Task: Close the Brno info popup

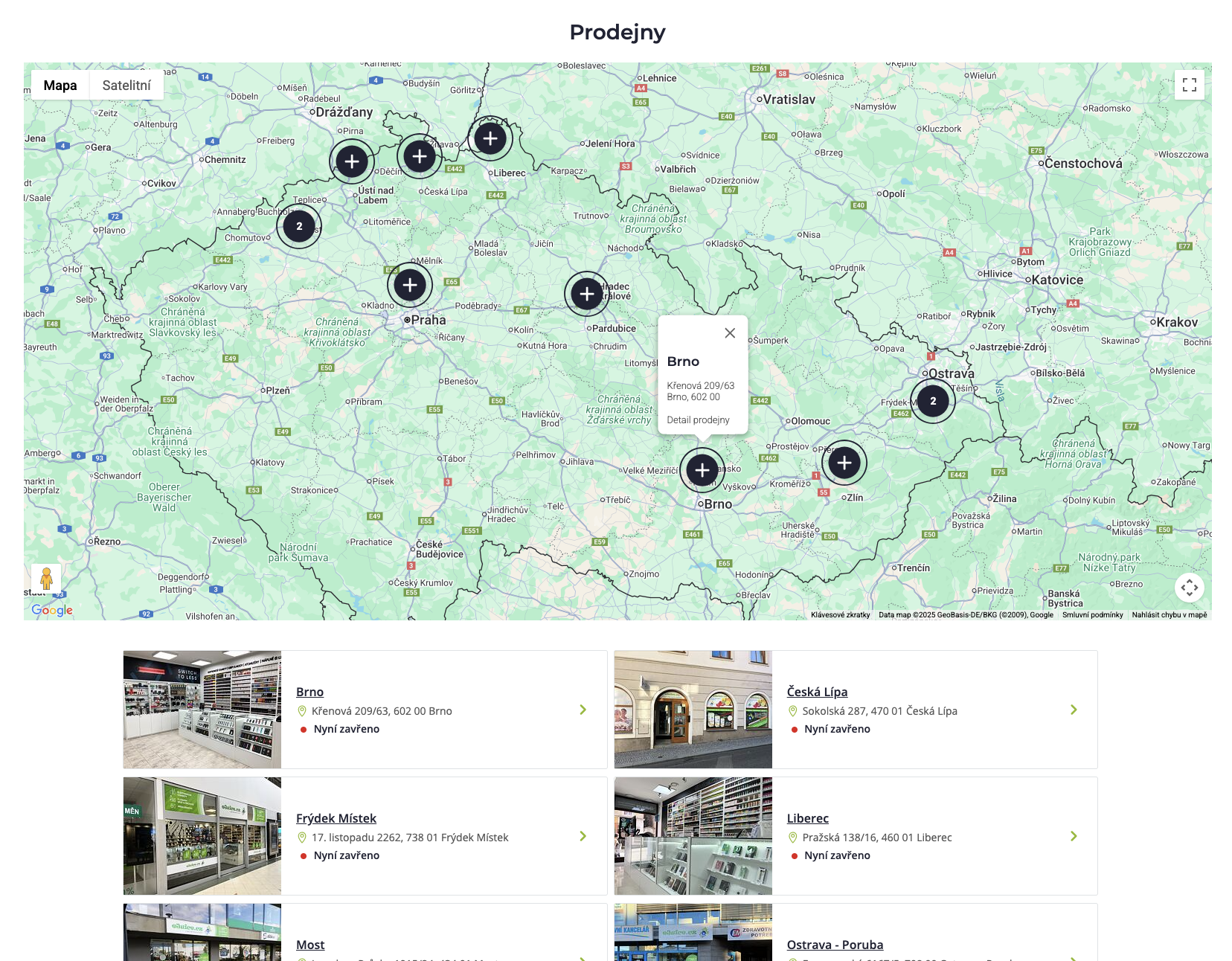Action: 730,333
